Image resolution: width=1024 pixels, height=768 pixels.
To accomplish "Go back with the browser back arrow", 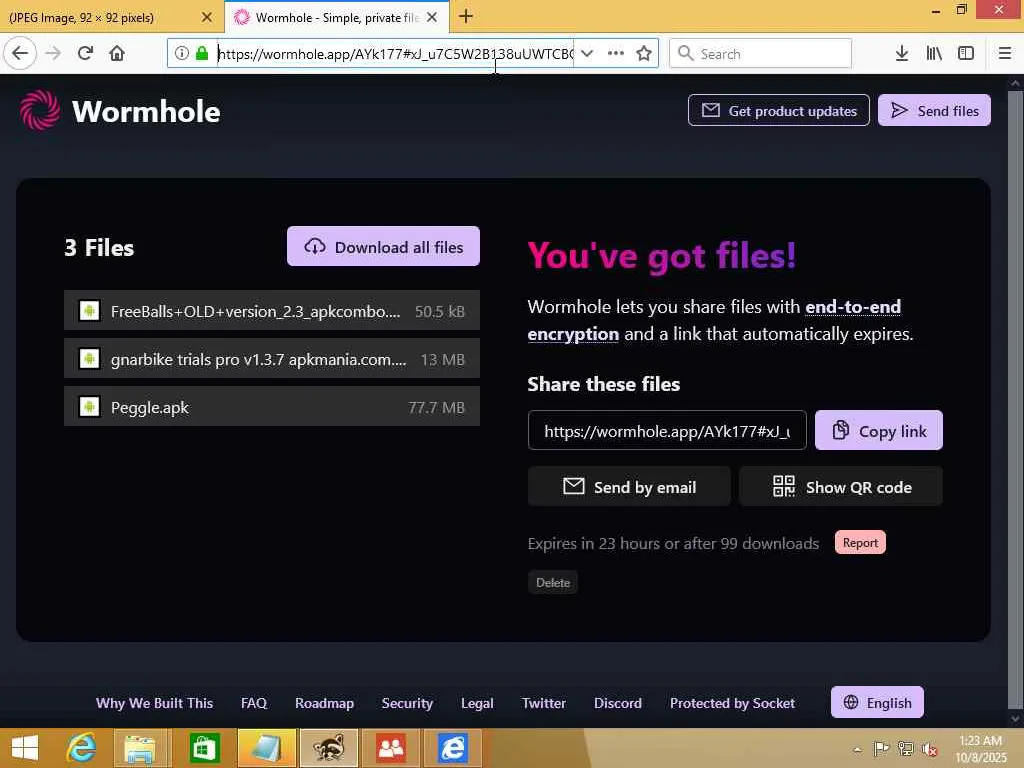I will point(20,54).
